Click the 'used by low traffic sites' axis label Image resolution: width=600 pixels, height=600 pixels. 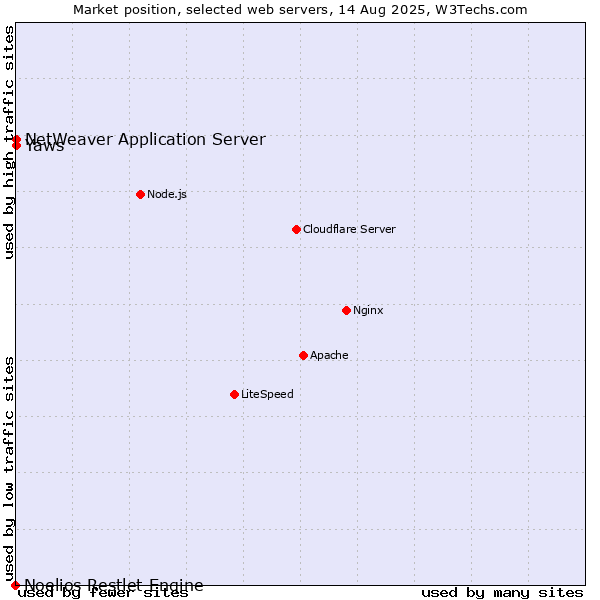tap(9, 469)
